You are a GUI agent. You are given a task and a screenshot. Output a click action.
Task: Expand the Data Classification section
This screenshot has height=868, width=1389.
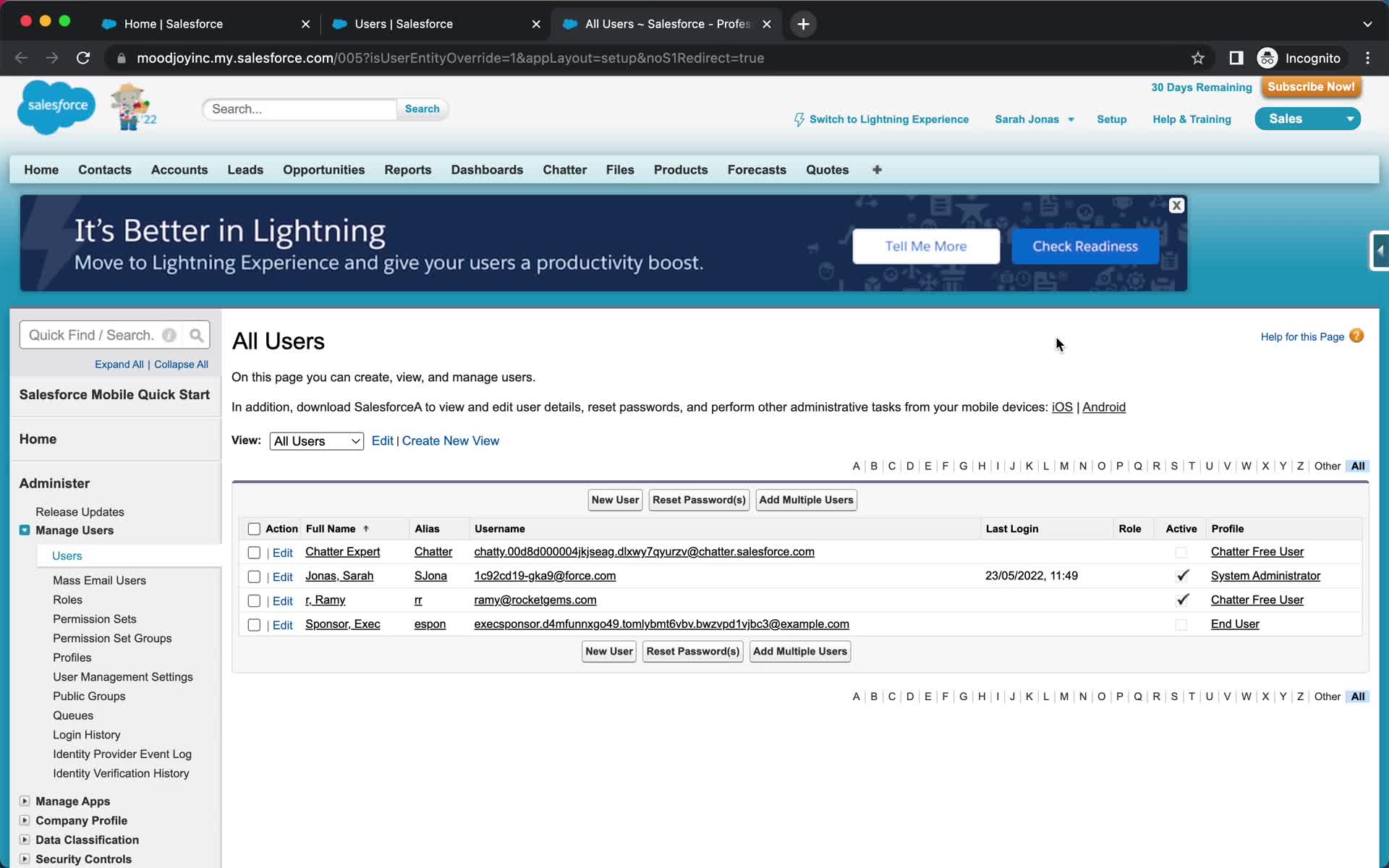tap(25, 840)
